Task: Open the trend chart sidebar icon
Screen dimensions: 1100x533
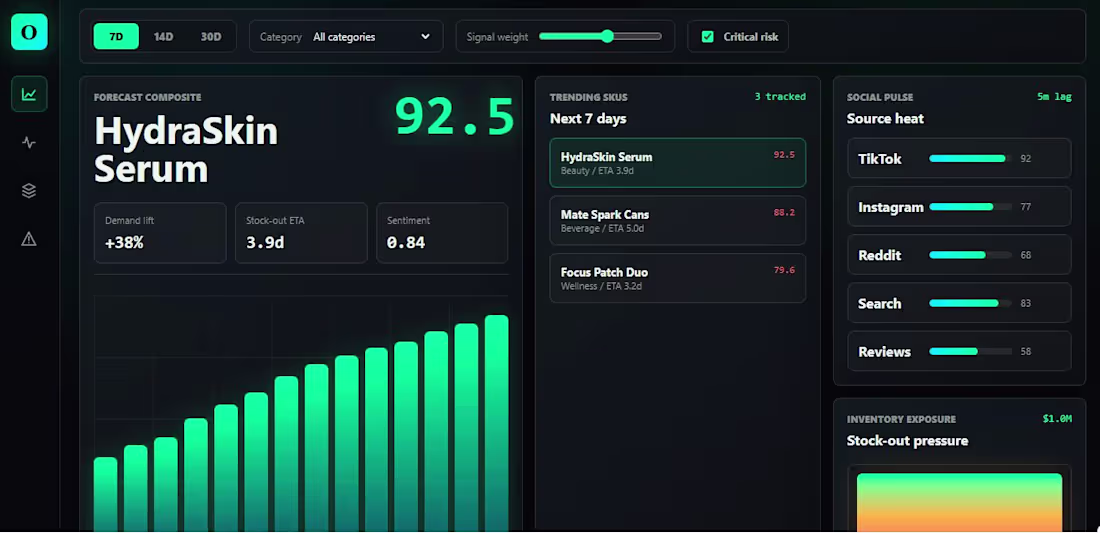Action: tap(29, 94)
